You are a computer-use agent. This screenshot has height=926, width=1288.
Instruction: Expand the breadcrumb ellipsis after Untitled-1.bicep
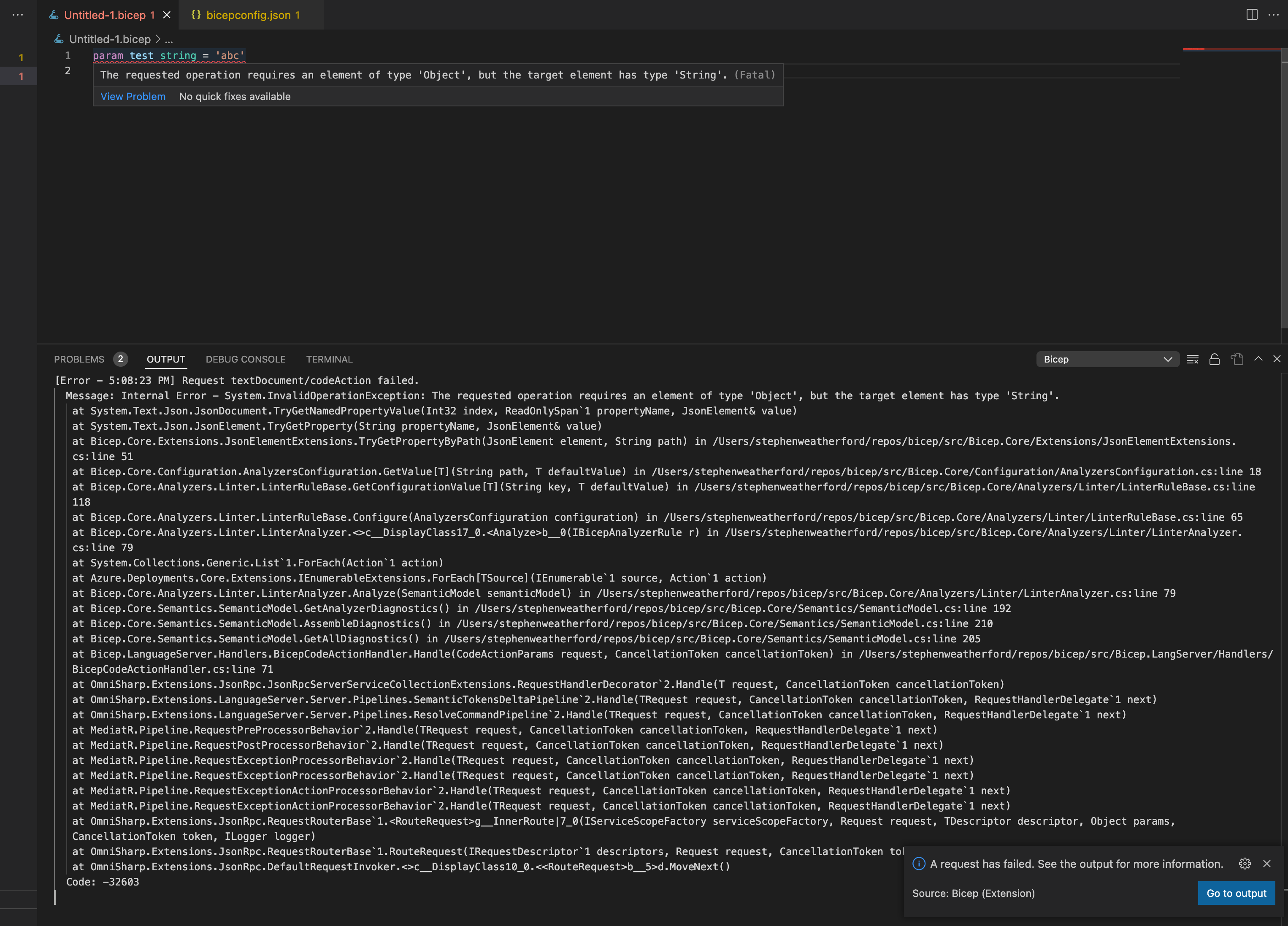coord(168,39)
